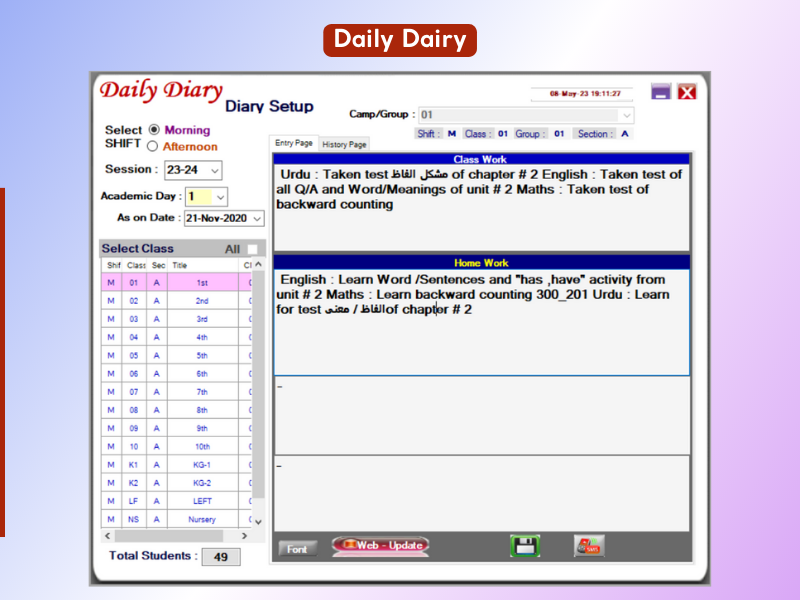Select the Morning shift radio button
The image size is (800, 600).
pyautogui.click(x=154, y=130)
